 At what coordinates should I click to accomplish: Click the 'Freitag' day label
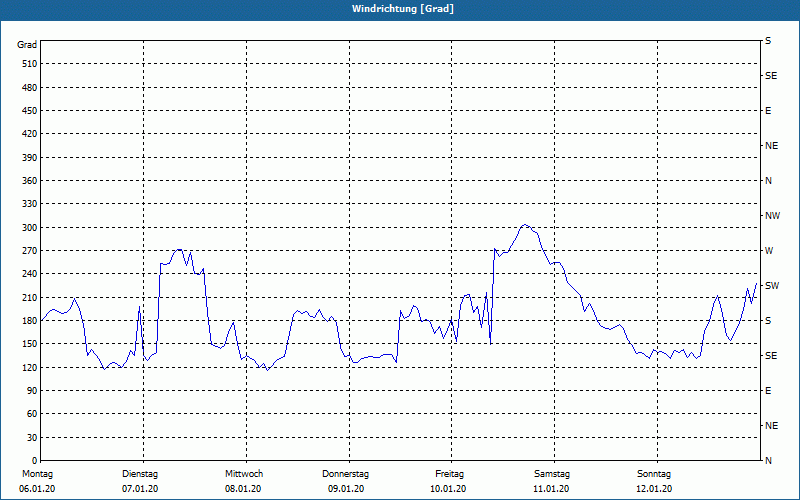point(449,474)
